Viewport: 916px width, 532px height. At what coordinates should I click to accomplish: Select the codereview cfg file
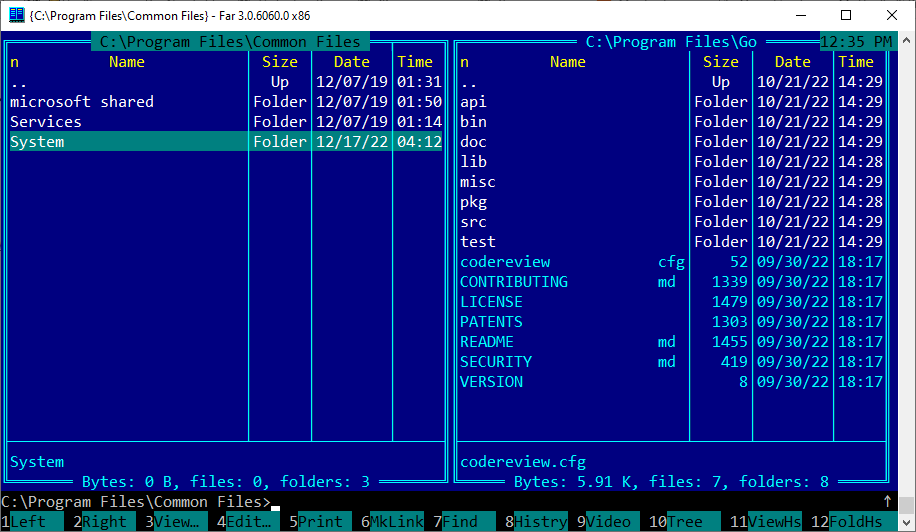[671, 262]
